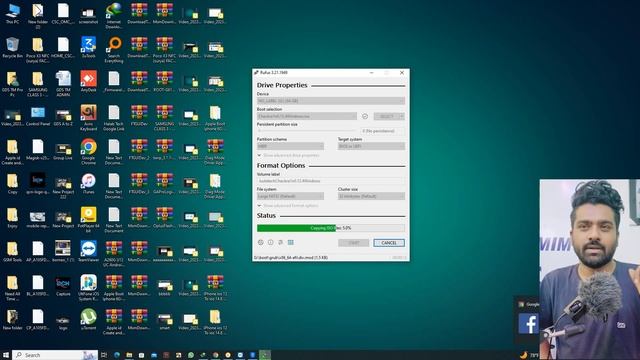Select the UltFone iOS System shortcut

coord(88,288)
